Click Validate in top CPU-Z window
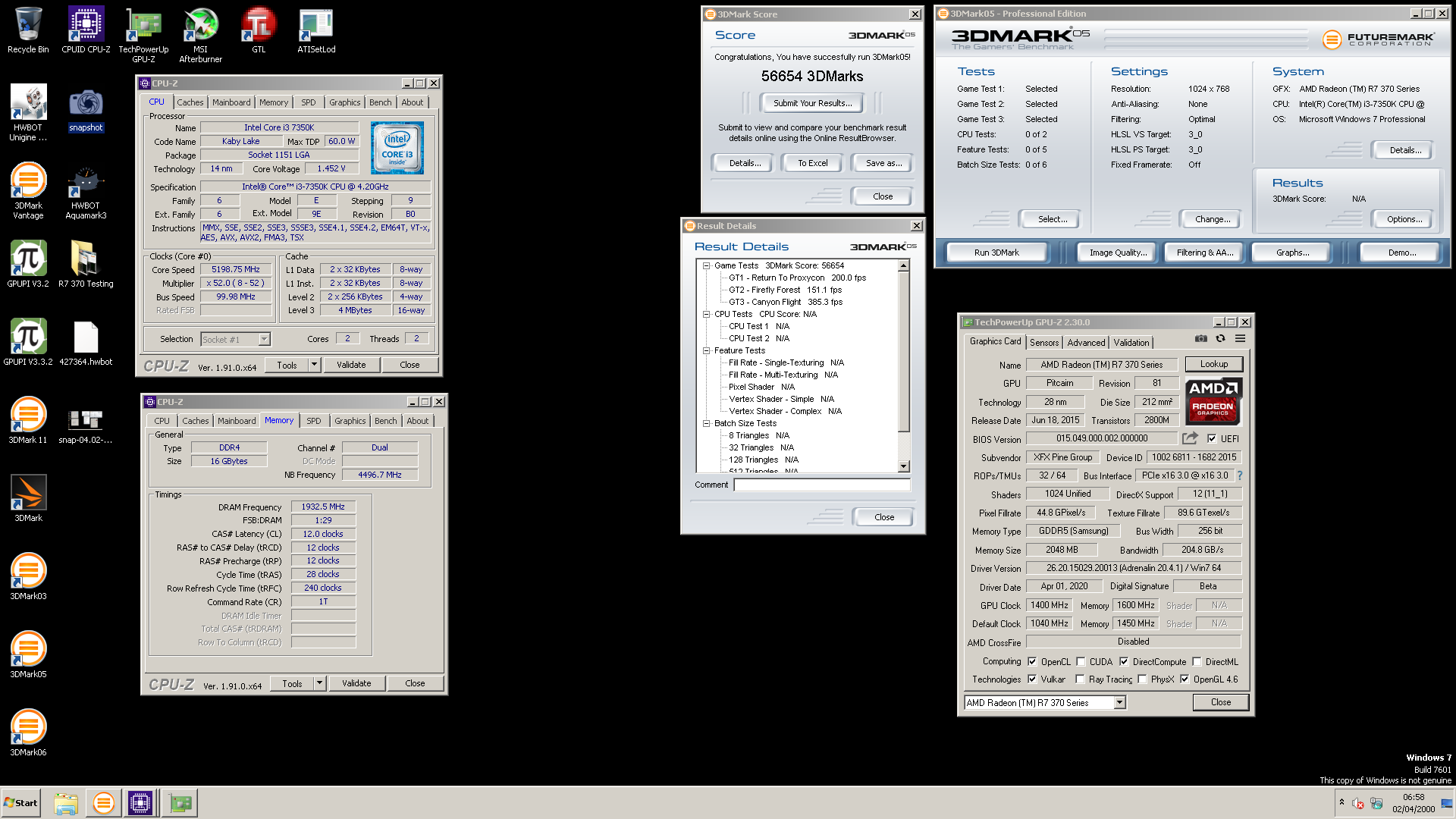This screenshot has height=819, width=1456. tap(351, 365)
